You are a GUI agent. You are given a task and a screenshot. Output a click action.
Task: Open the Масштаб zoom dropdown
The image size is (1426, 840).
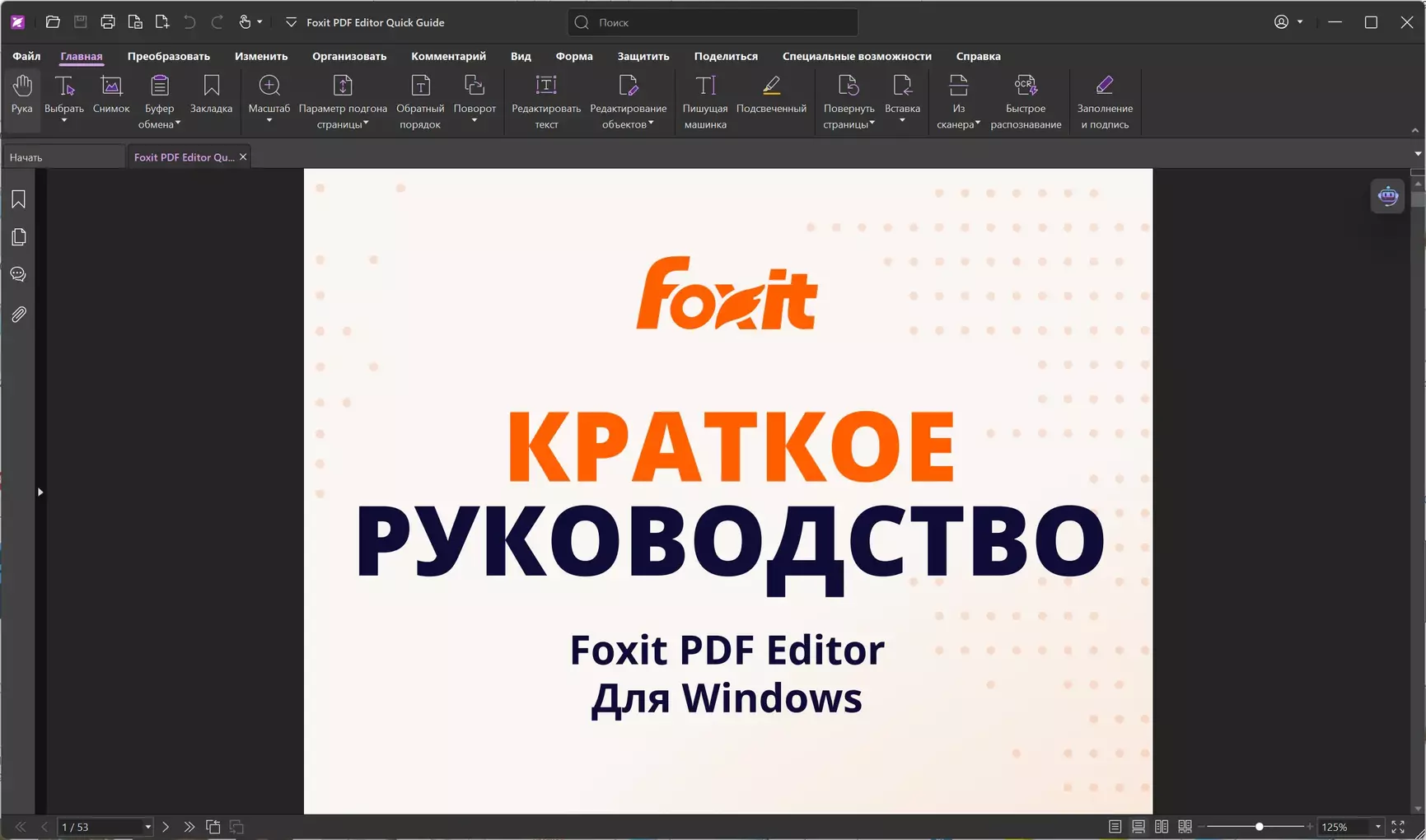click(269, 121)
